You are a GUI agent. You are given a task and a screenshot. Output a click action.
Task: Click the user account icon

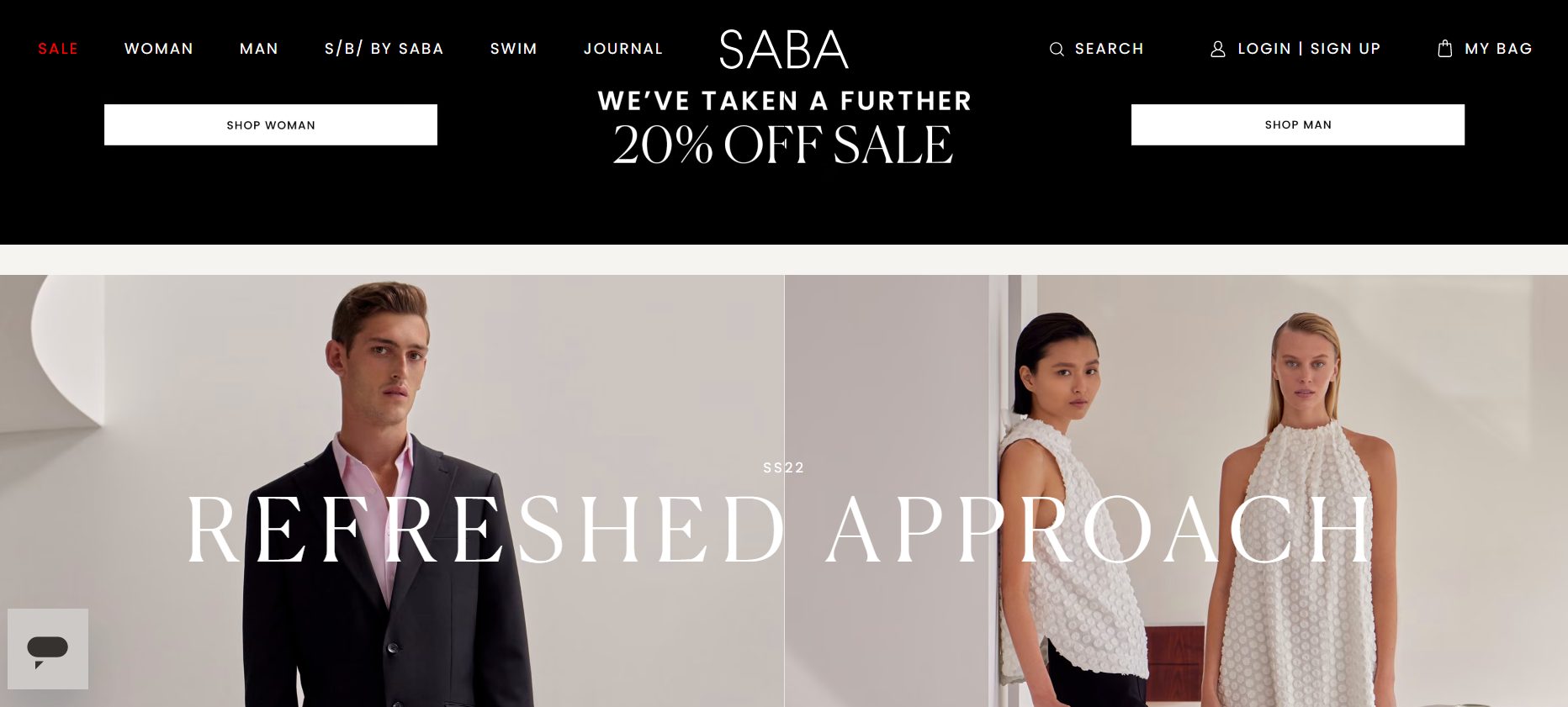tap(1217, 49)
